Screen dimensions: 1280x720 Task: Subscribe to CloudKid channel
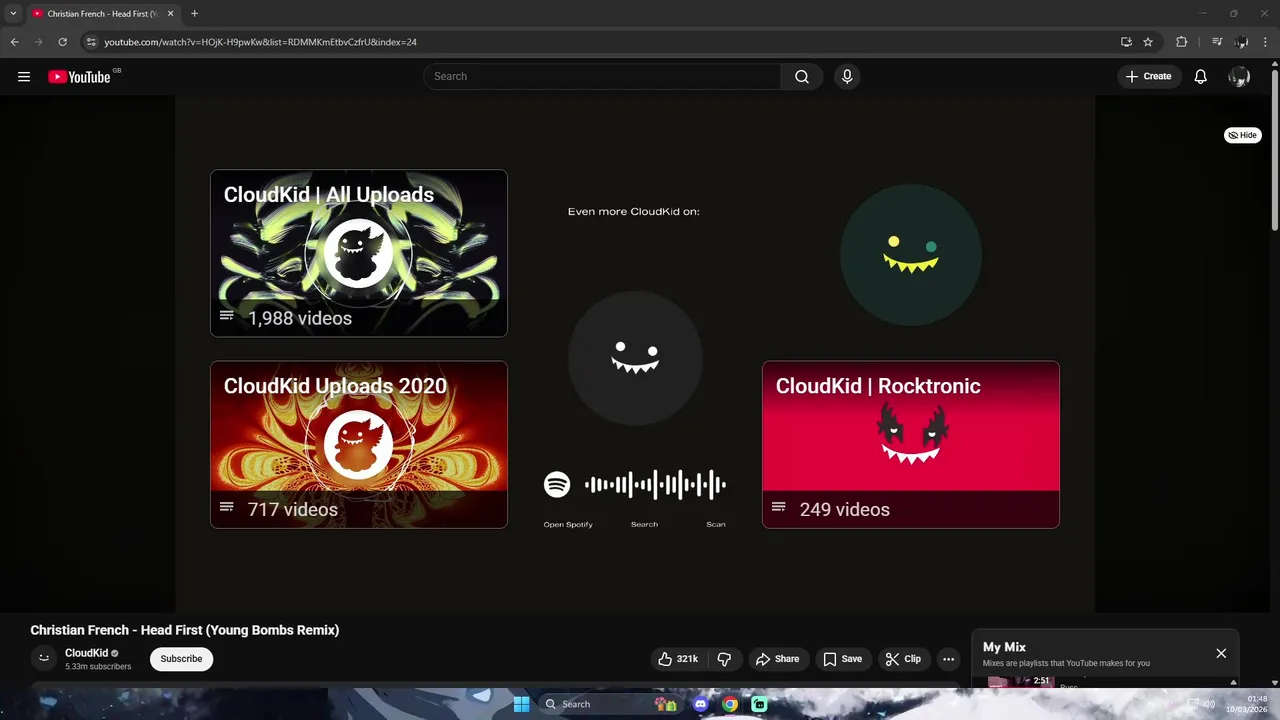coord(181,659)
